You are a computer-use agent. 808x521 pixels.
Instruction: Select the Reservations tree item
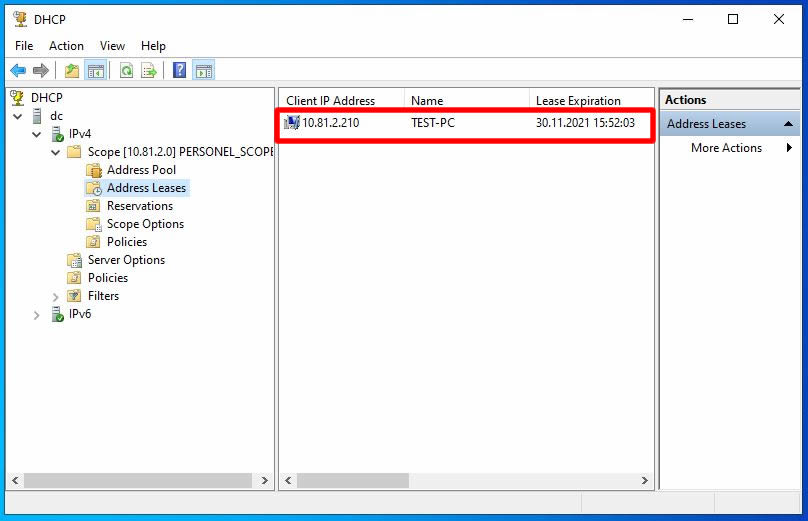coord(140,206)
